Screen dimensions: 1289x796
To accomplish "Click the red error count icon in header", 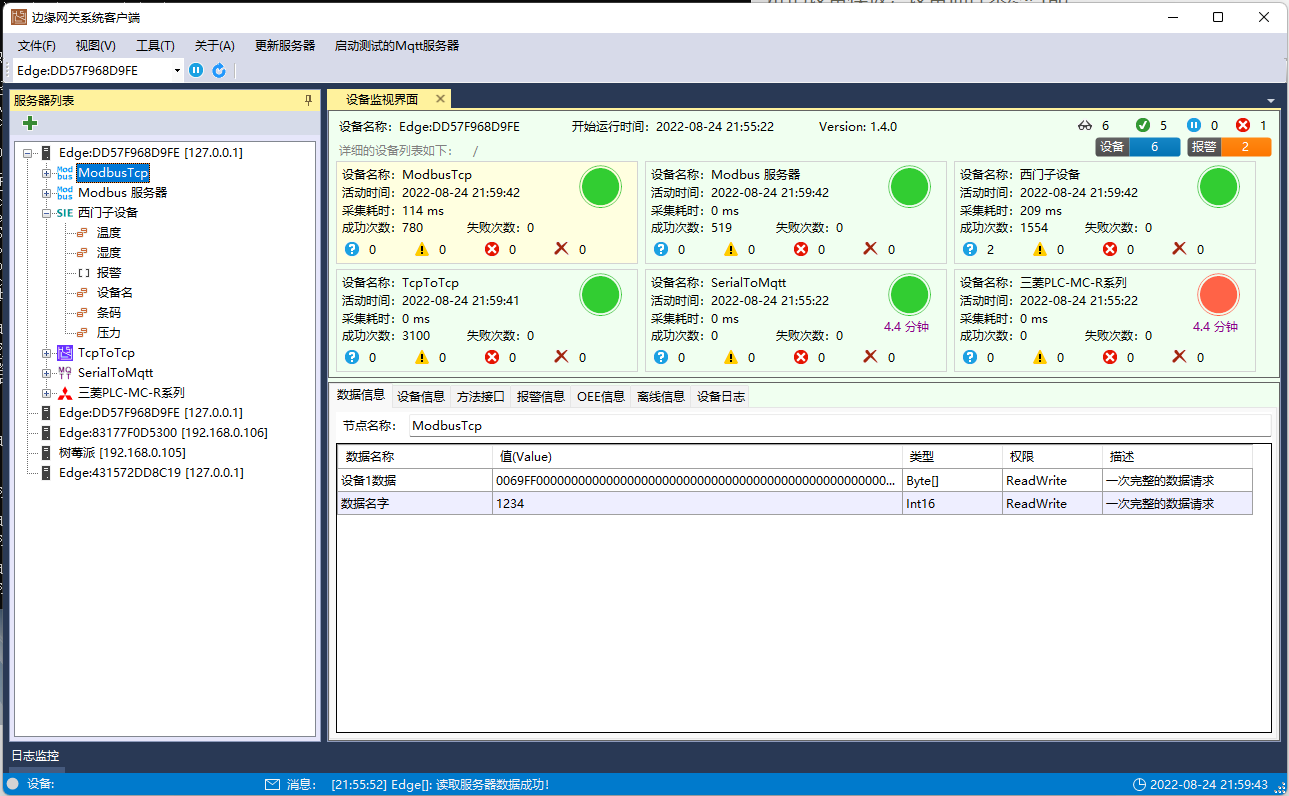I will coord(1243,125).
